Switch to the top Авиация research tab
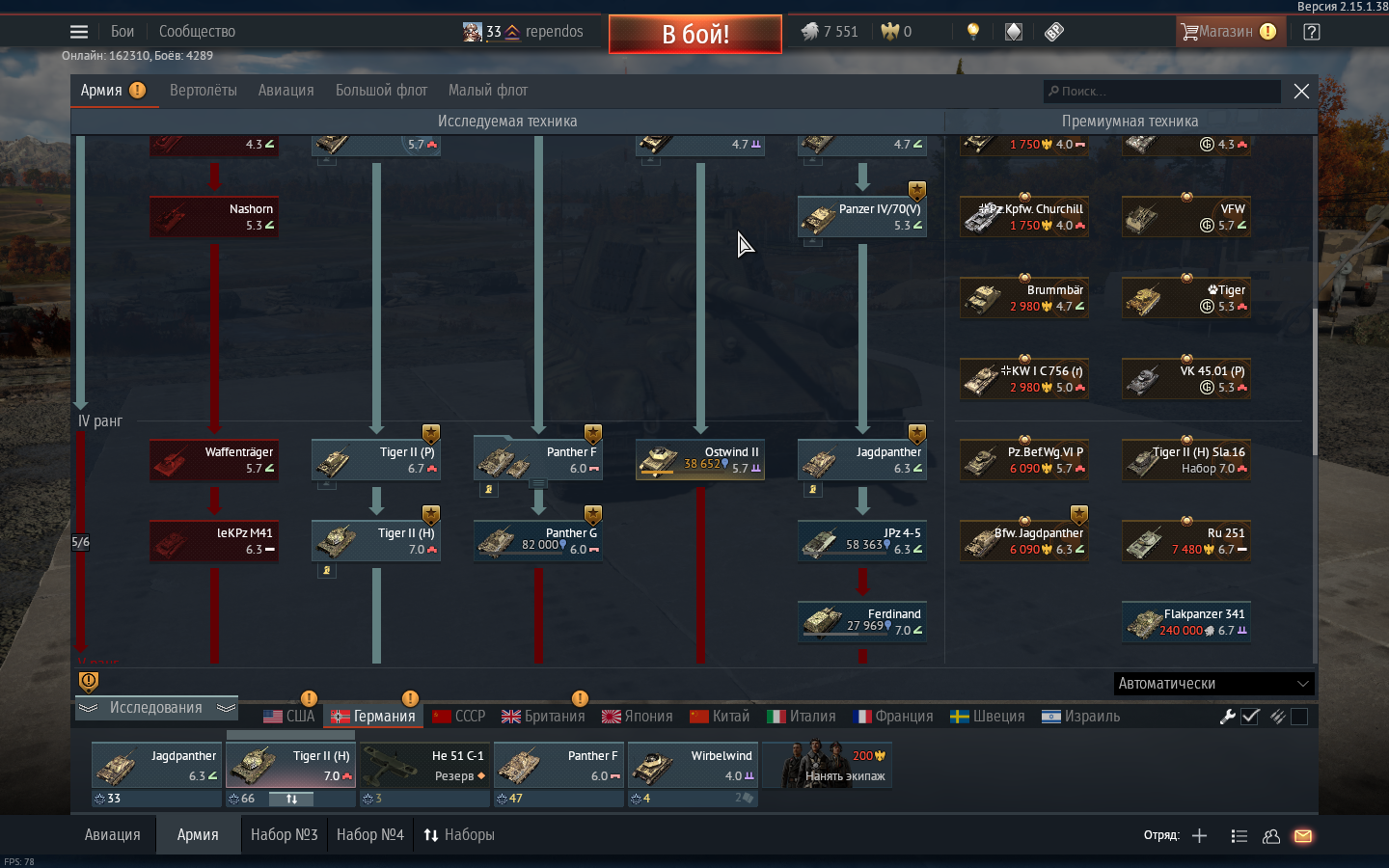Viewport: 1389px width, 868px height. 286,91
